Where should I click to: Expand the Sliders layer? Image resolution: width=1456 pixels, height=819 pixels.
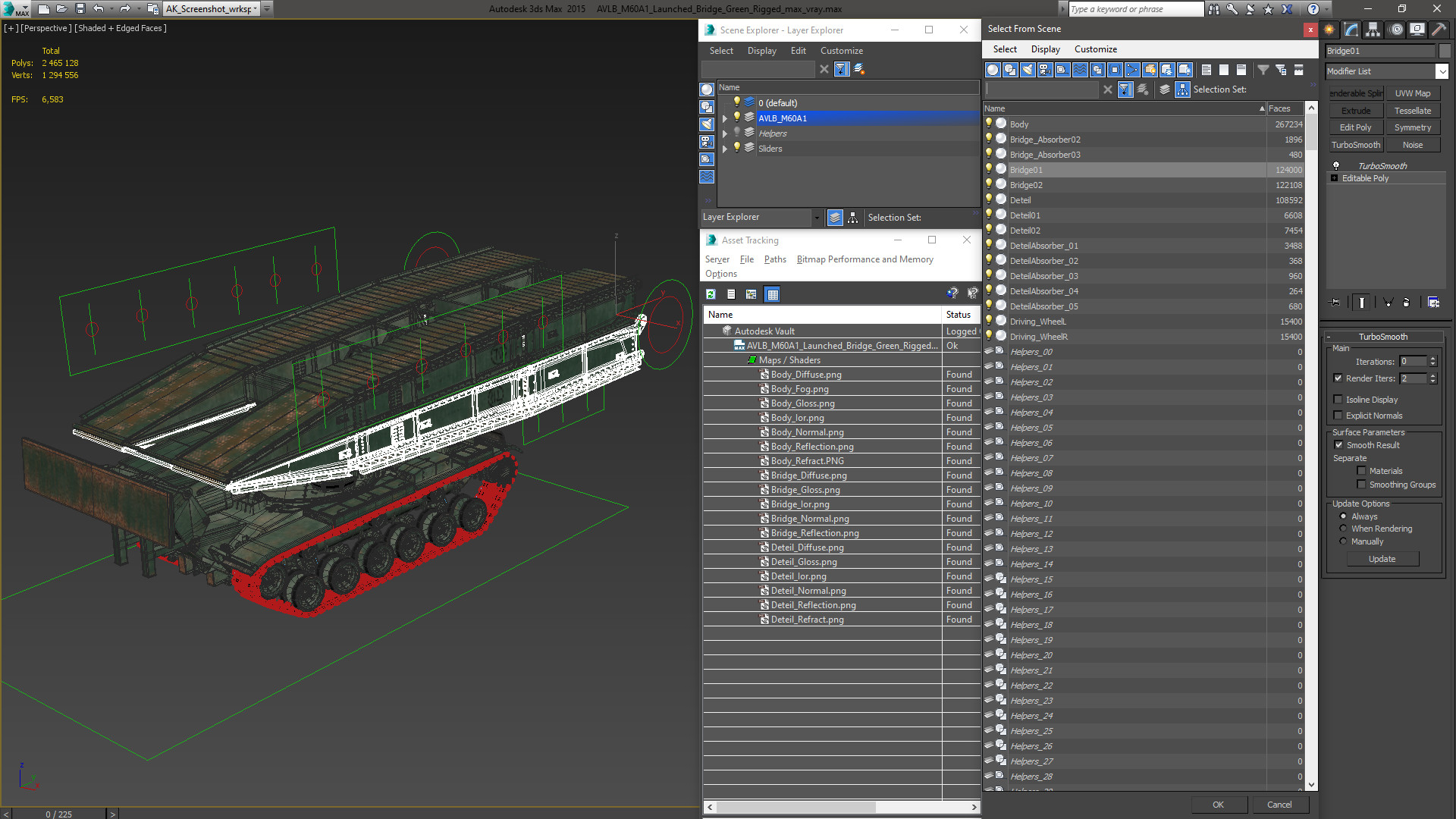(724, 149)
